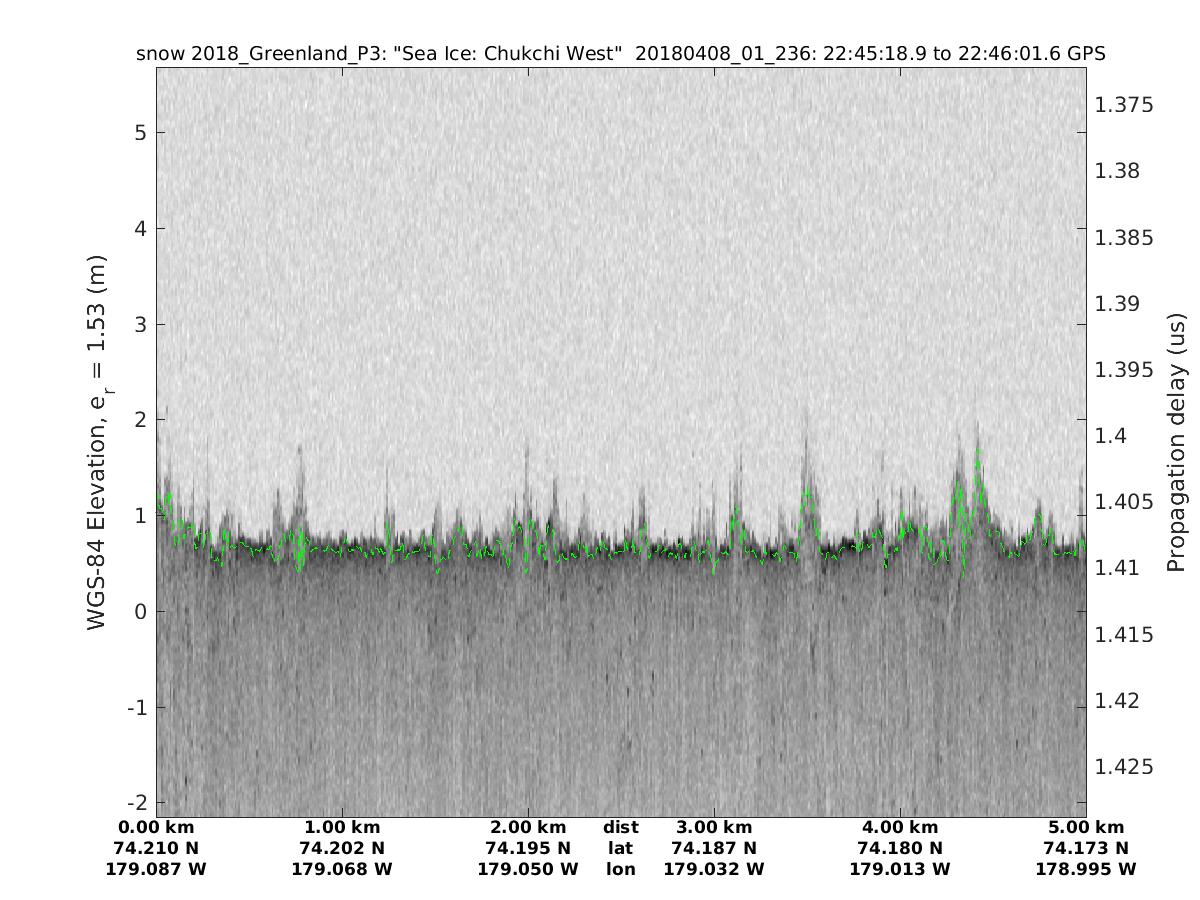Viewport: 1200px width, 900px height.
Task: Click the 179.087 W longitude label
Action: 156,869
